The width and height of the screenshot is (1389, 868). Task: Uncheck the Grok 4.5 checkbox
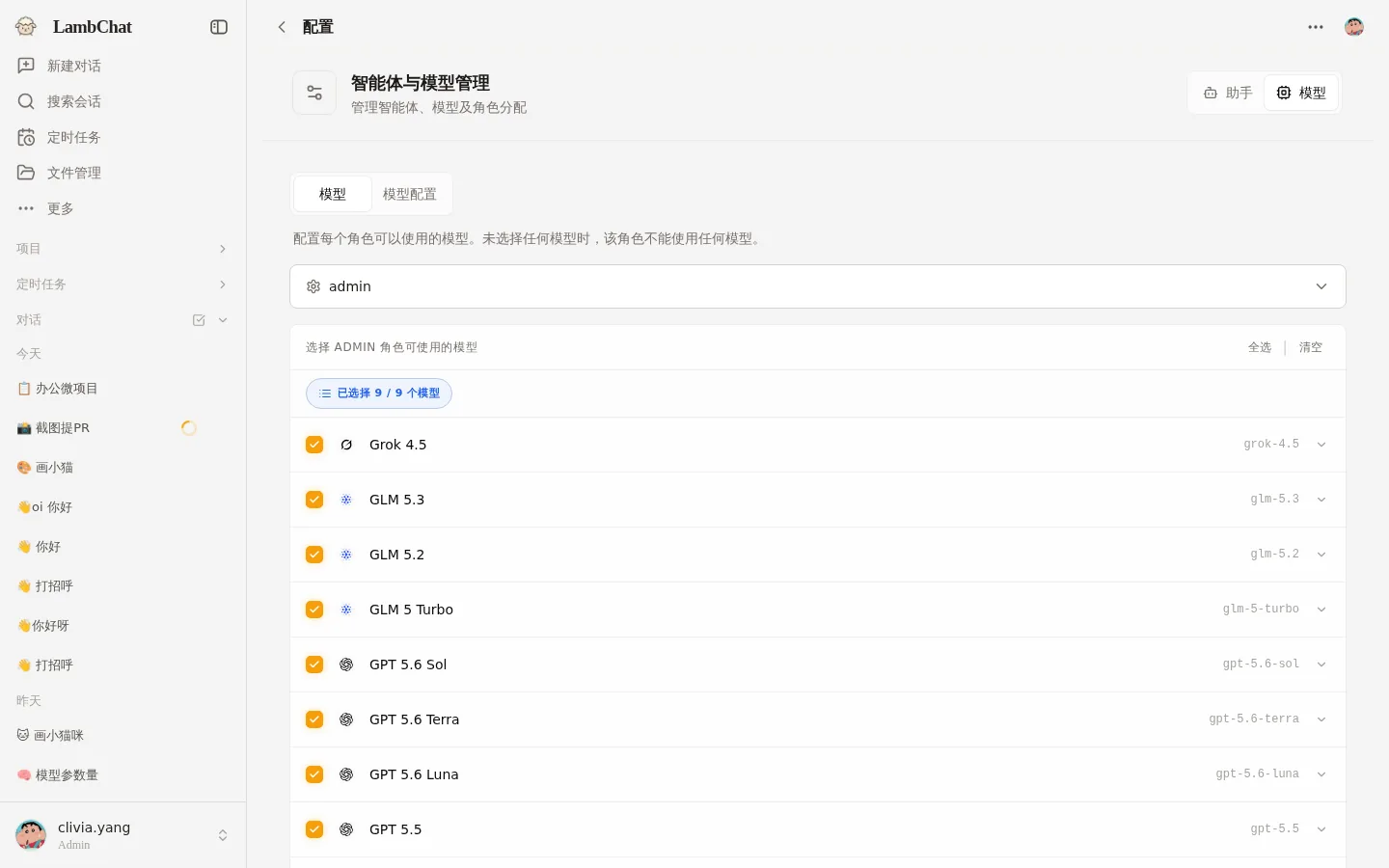point(314,445)
